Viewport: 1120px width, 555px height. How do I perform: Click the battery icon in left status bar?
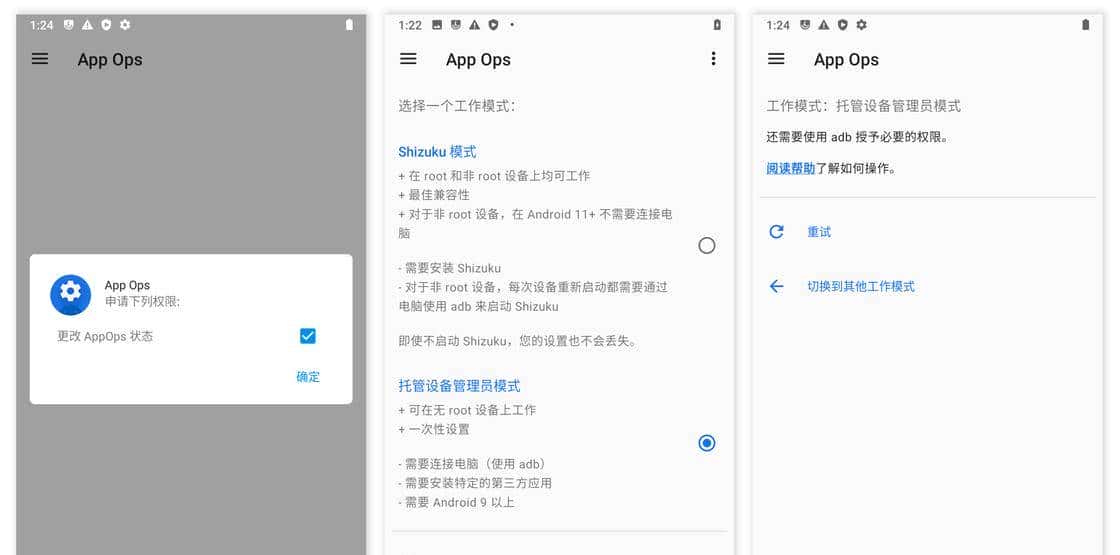(349, 25)
